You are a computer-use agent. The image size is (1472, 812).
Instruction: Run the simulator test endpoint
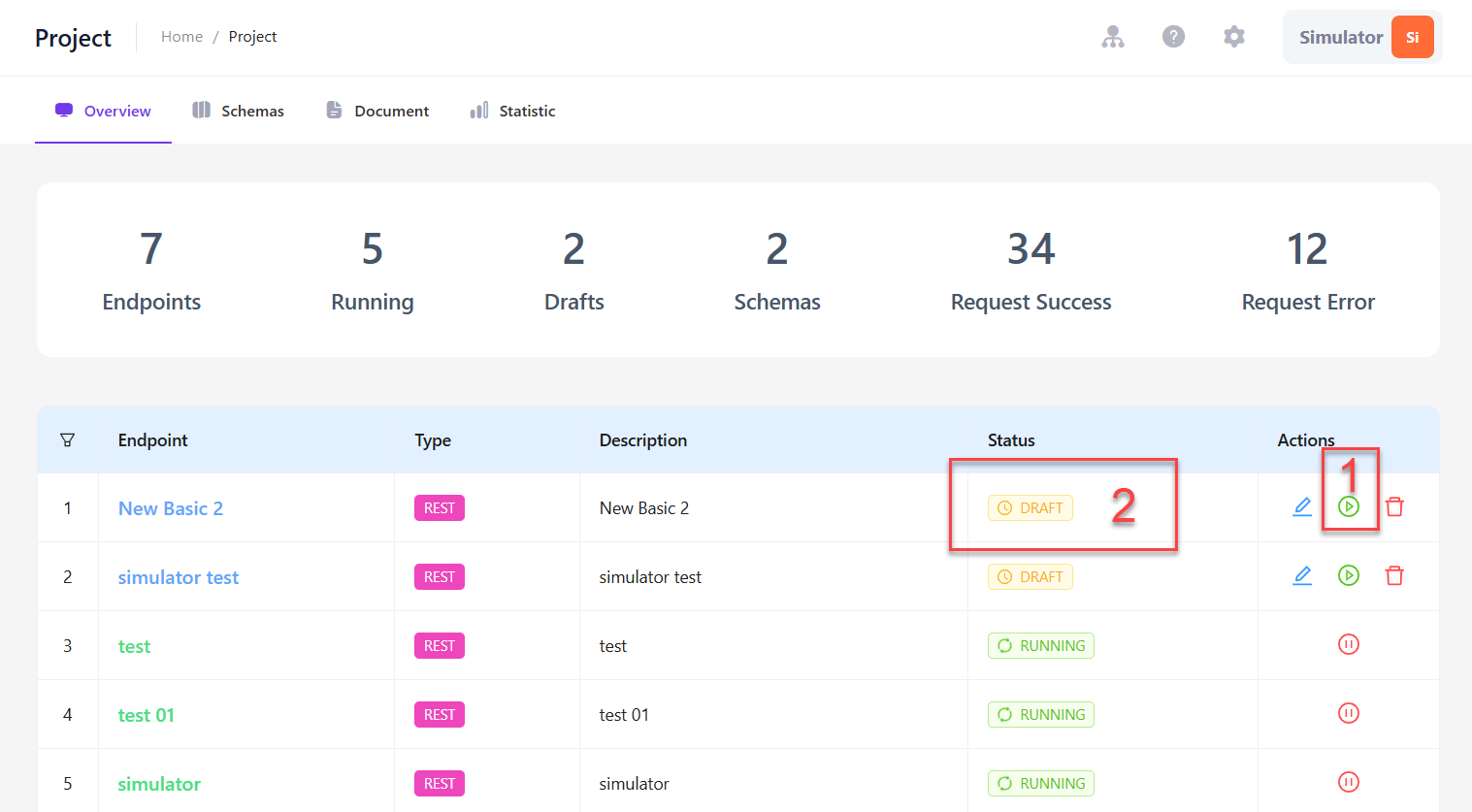(1349, 575)
